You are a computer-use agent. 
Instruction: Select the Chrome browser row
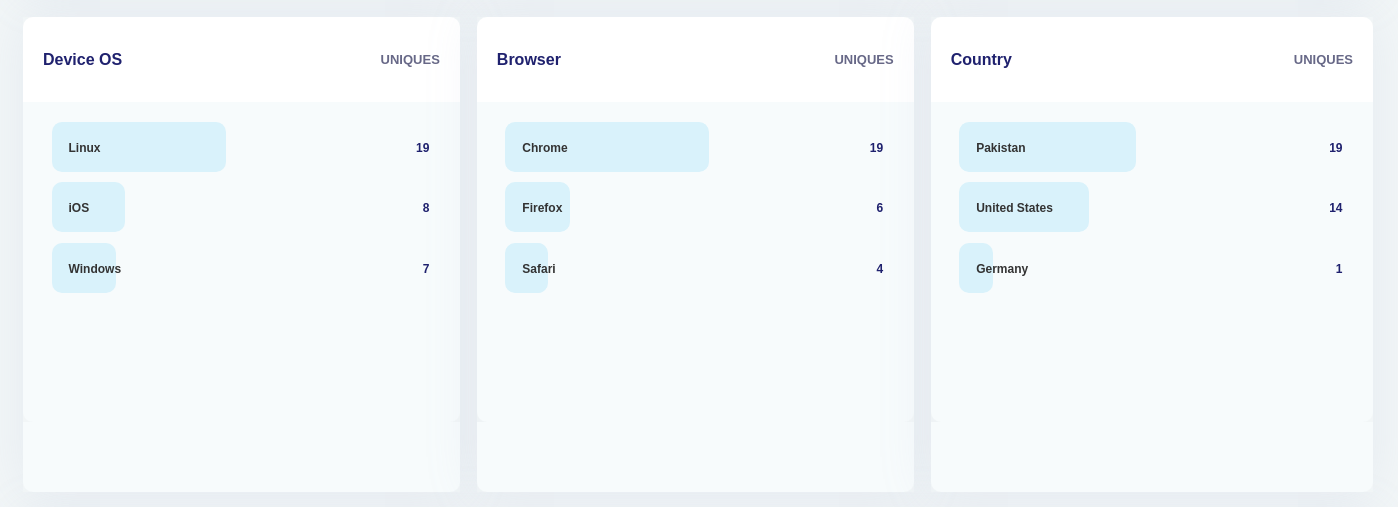click(694, 147)
